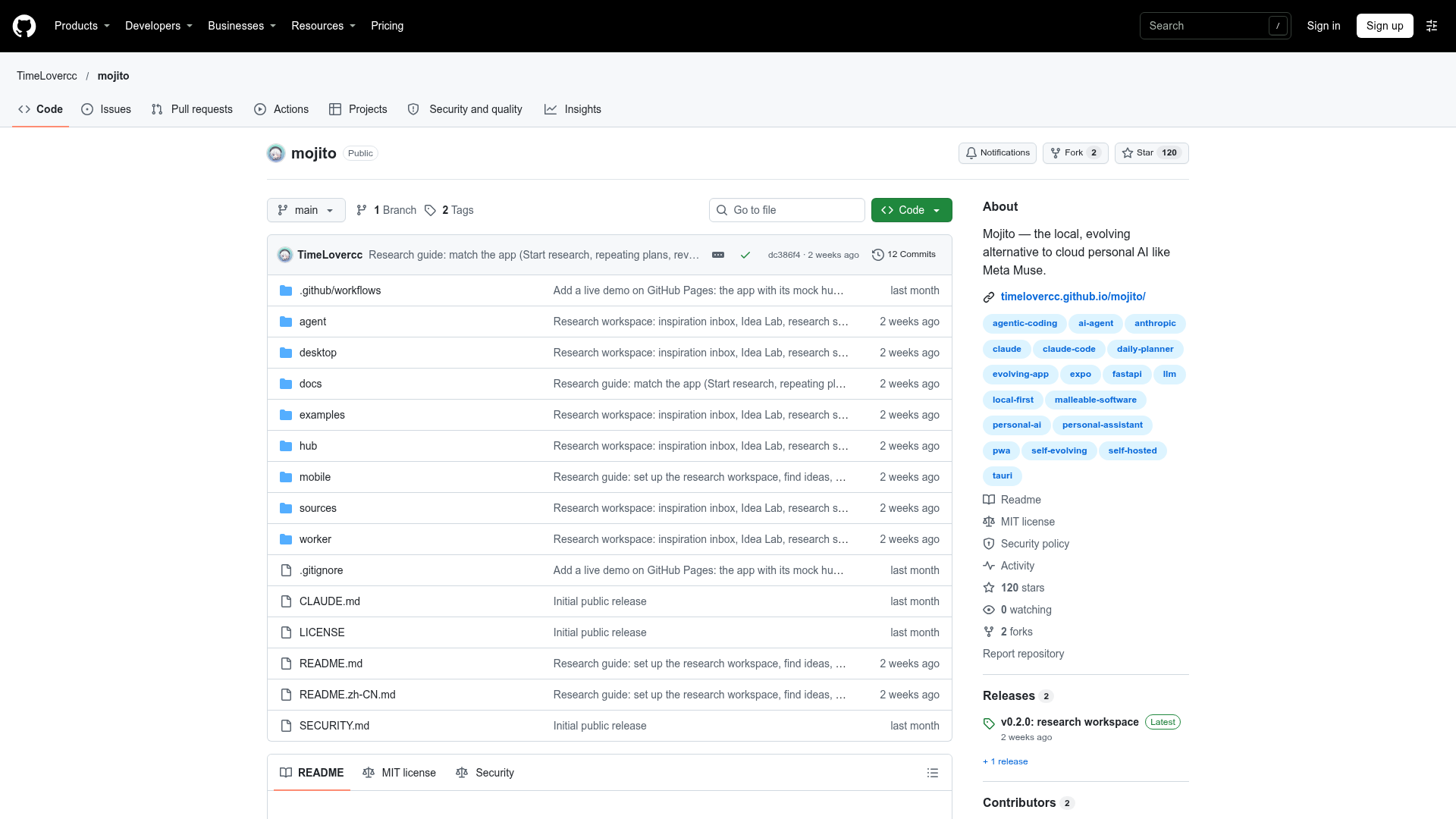This screenshot has height=819, width=1456.
Task: Click the eye icon beside 0 watching
Action: coord(989,610)
